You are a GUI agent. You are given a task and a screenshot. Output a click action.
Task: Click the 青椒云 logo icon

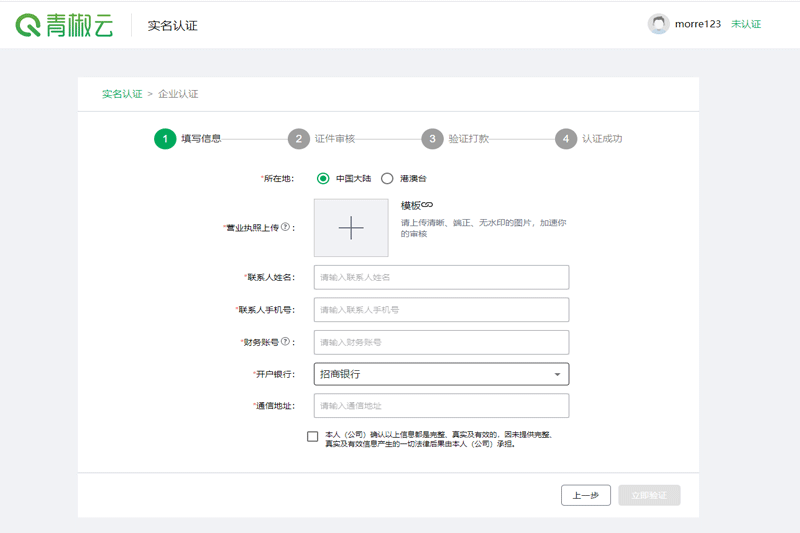(28, 25)
